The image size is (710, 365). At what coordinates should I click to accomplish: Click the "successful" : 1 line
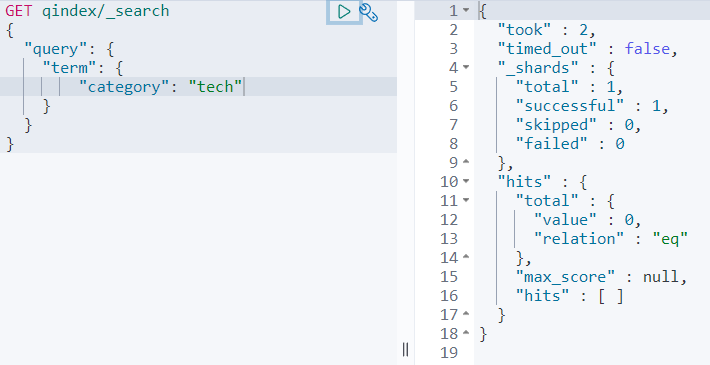click(592, 106)
